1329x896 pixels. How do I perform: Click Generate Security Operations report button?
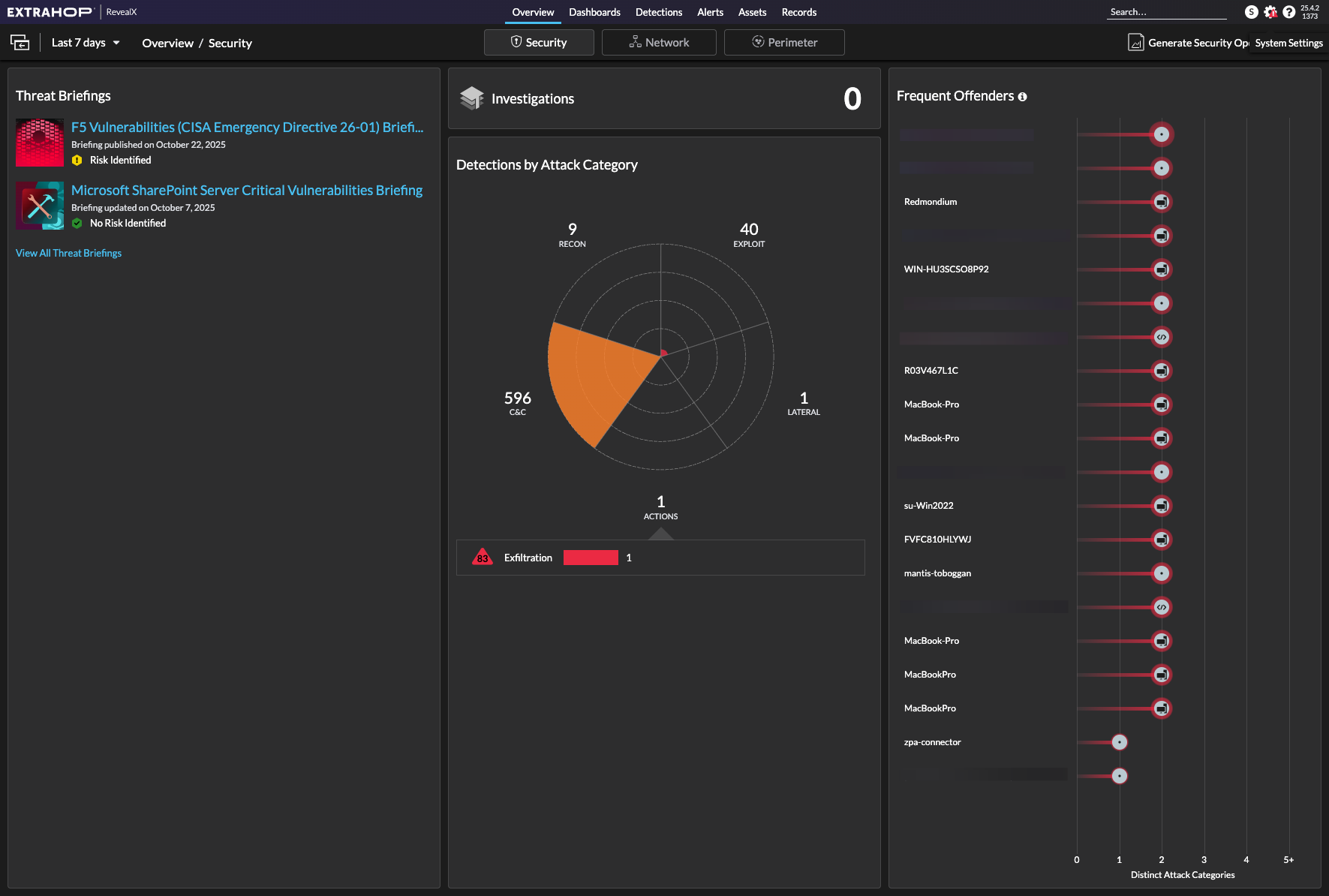point(1188,43)
